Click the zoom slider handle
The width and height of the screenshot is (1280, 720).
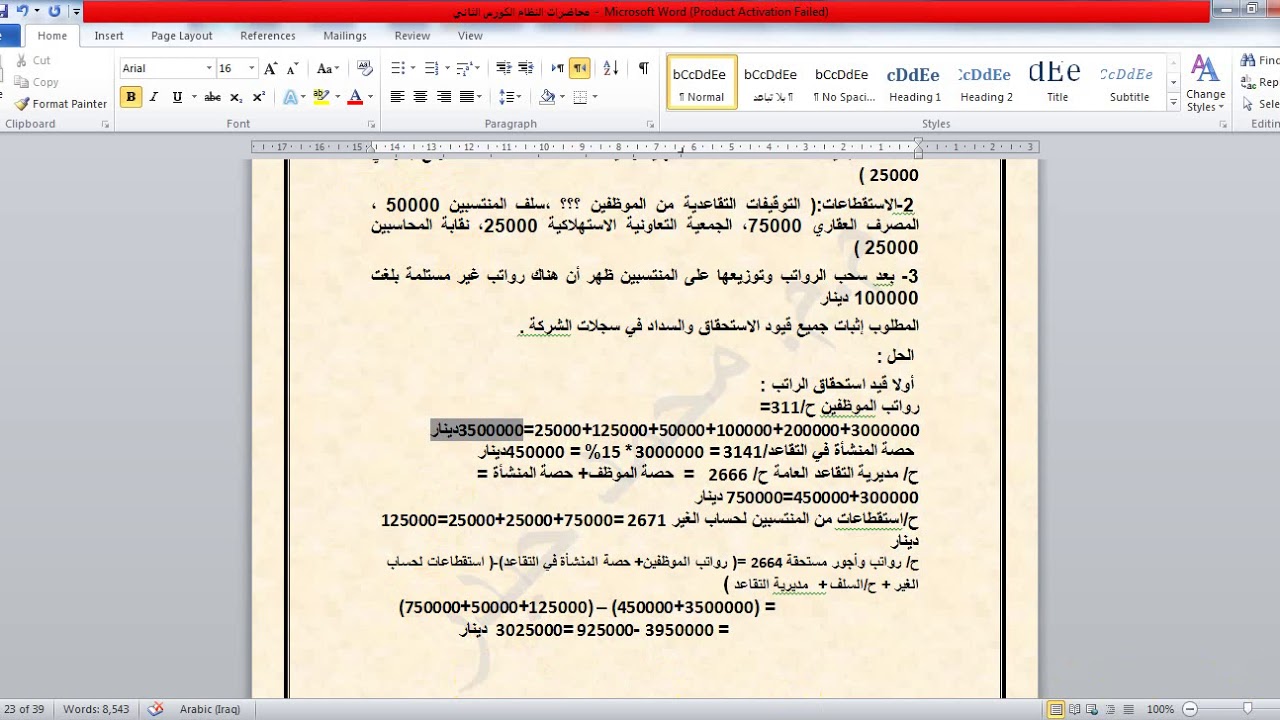(1247, 709)
